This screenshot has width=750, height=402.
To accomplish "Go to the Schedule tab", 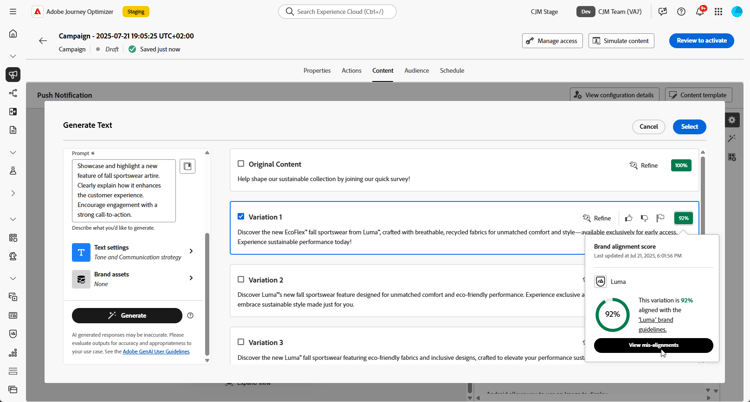I will 452,70.
